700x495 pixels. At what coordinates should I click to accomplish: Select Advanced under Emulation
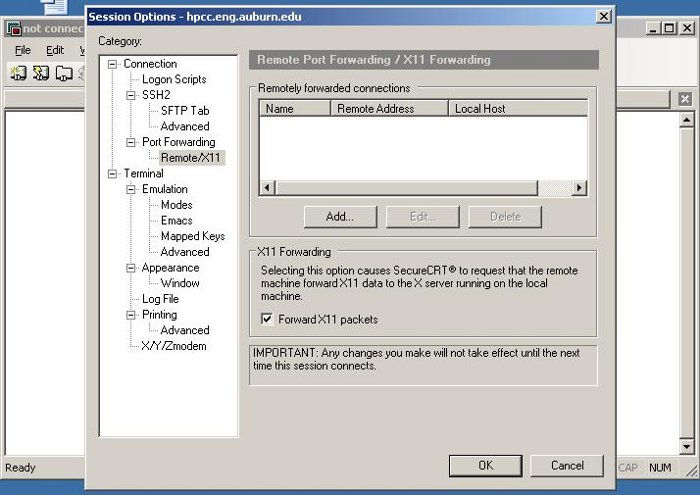[185, 252]
